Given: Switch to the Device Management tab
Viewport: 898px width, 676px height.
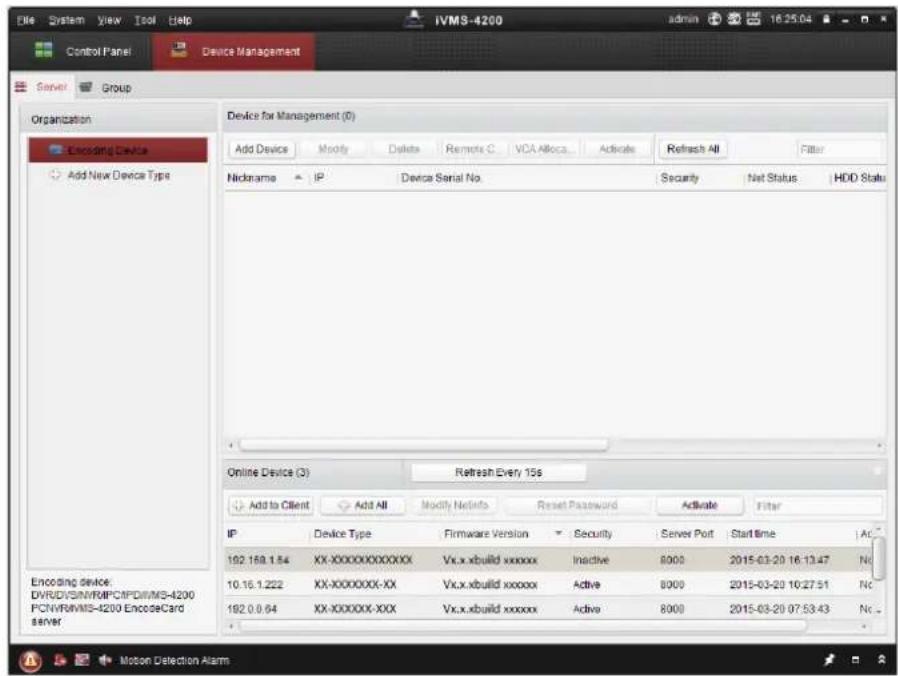Looking at the screenshot, I should click(234, 52).
